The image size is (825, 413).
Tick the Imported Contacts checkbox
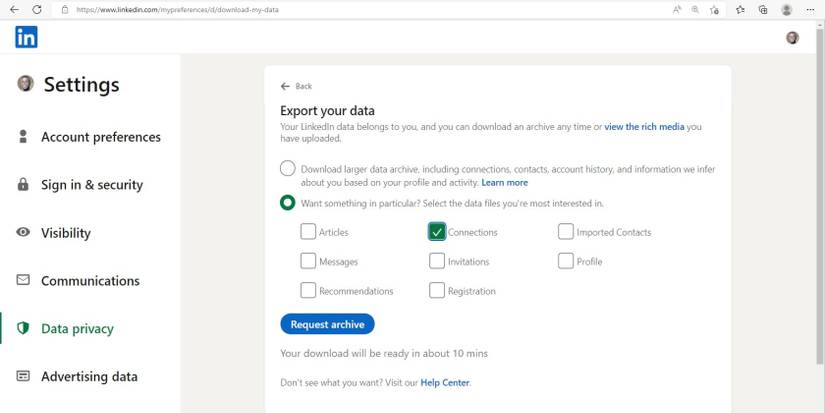(x=566, y=232)
